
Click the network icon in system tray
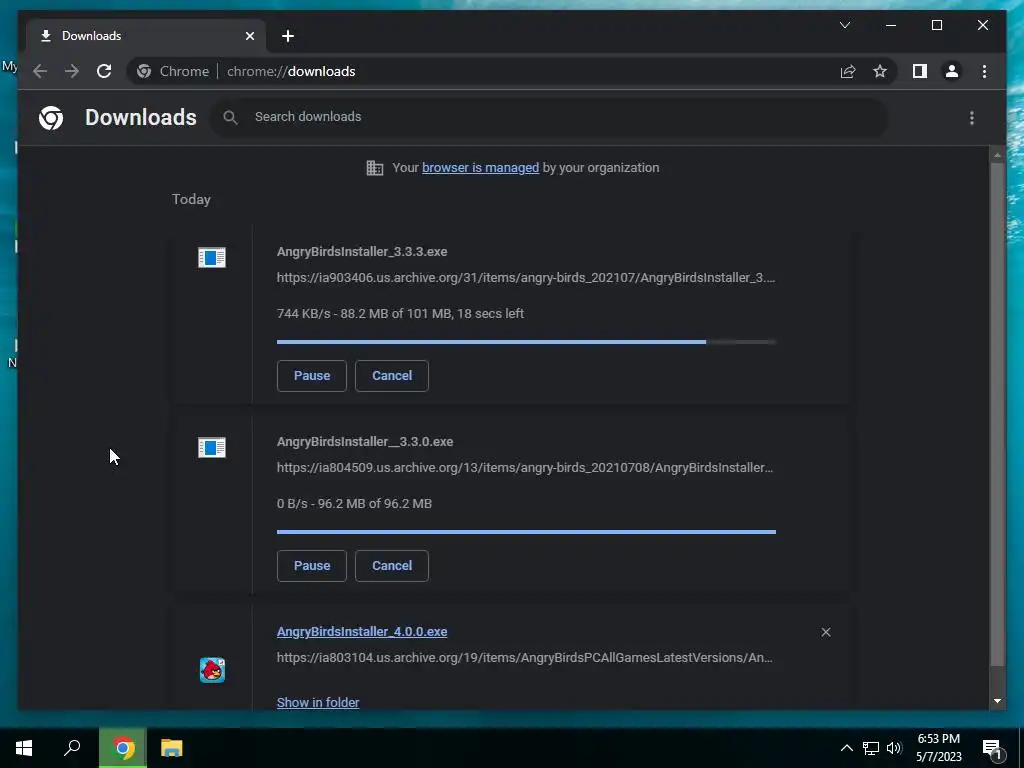click(871, 748)
